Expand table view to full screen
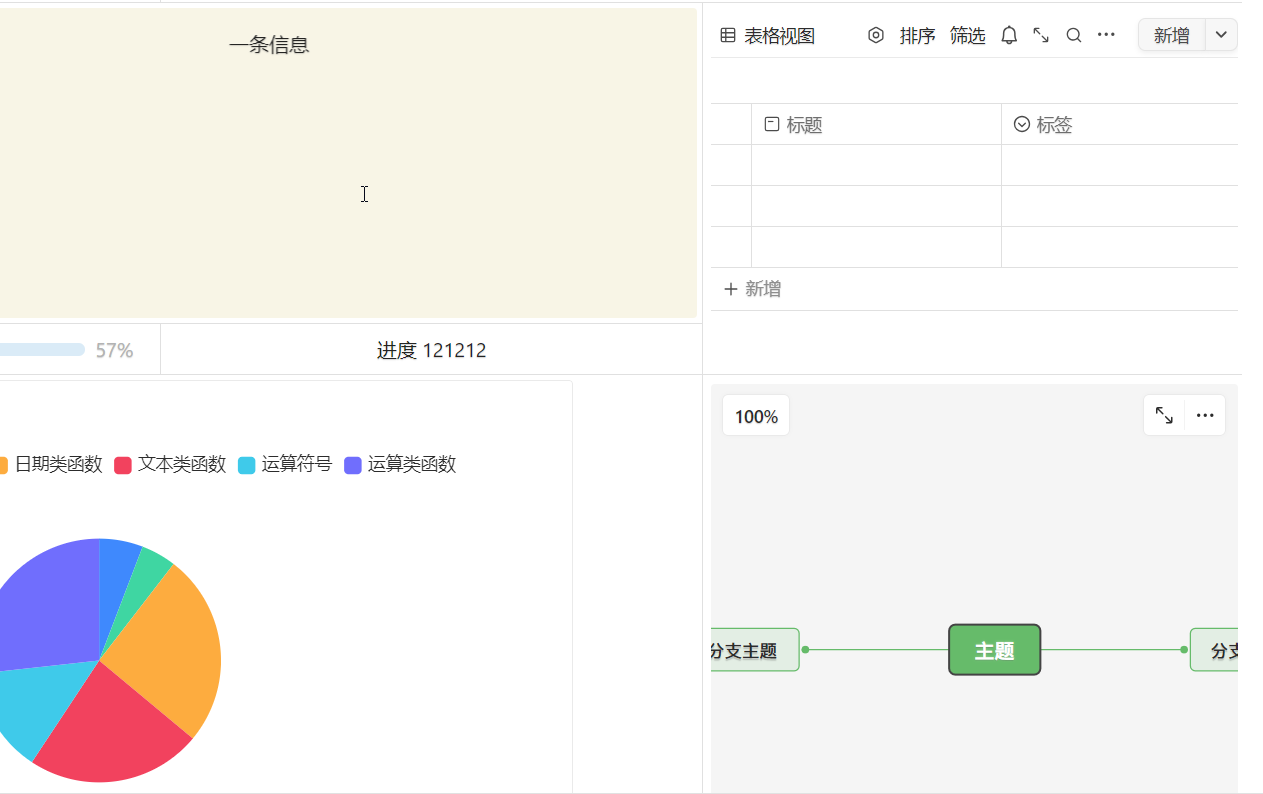The width and height of the screenshot is (1263, 794). point(1041,35)
